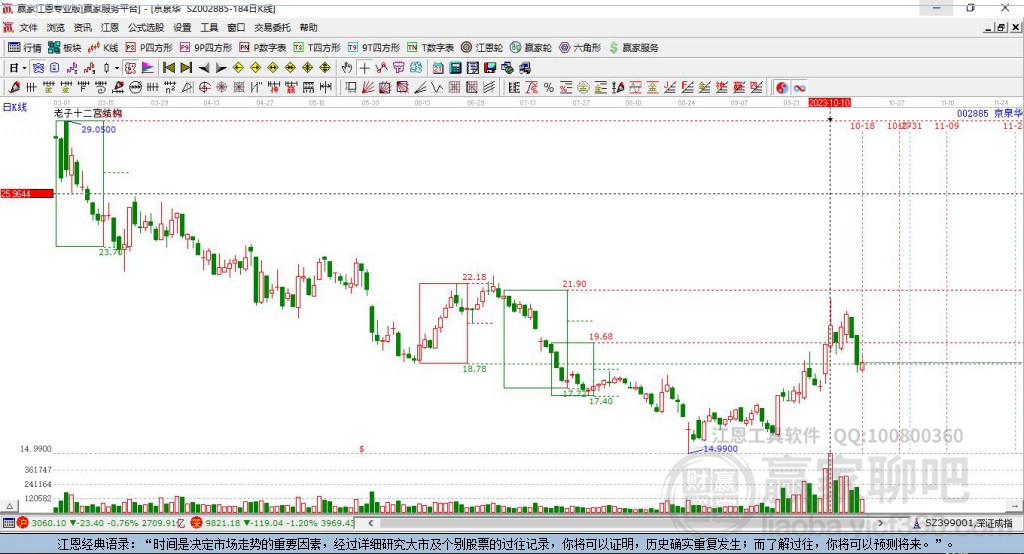The image size is (1024, 554).
Task: Expand the 日 period dropdown
Action: pyautogui.click(x=18, y=68)
